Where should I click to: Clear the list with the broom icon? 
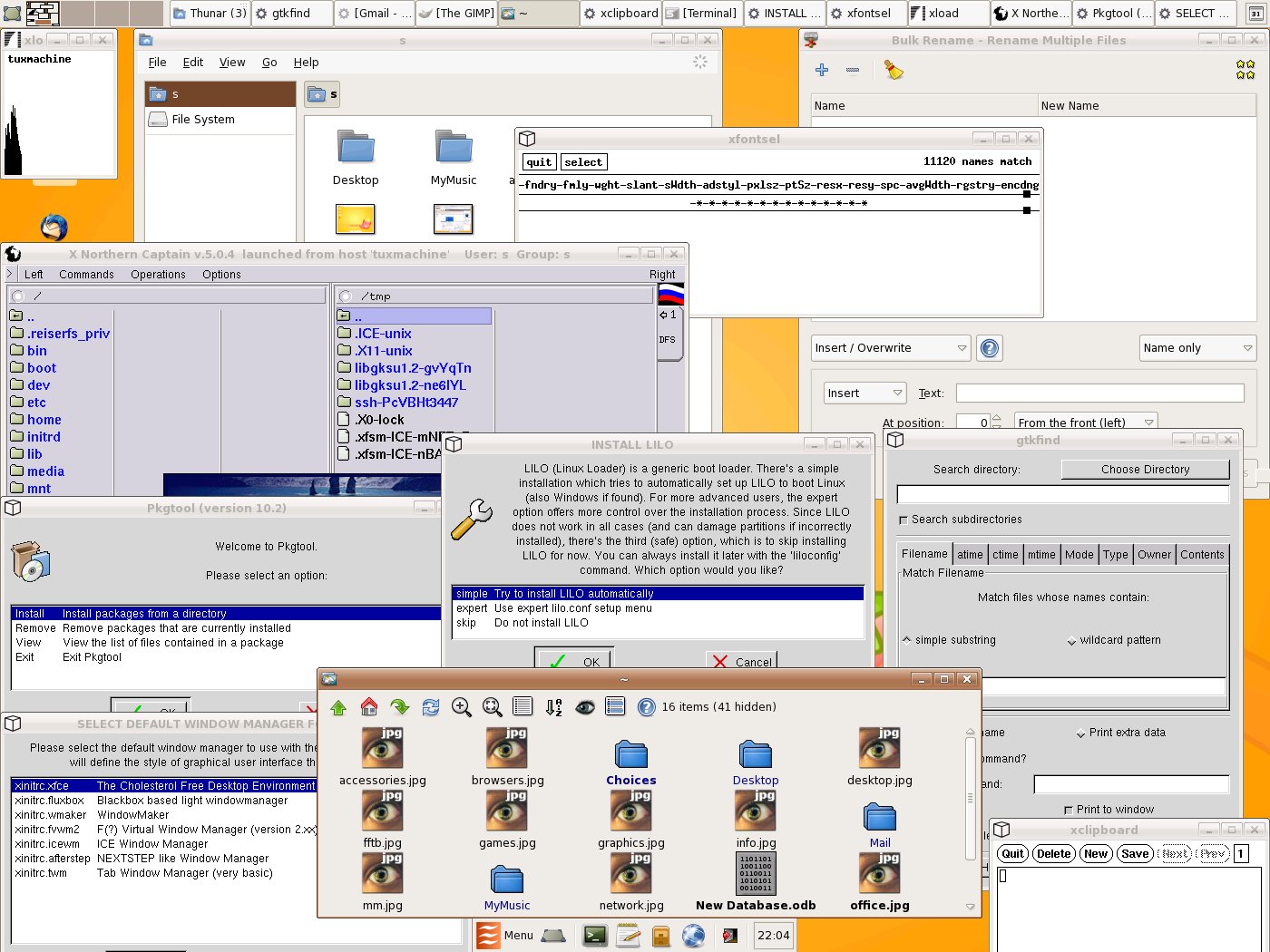pyautogui.click(x=894, y=70)
